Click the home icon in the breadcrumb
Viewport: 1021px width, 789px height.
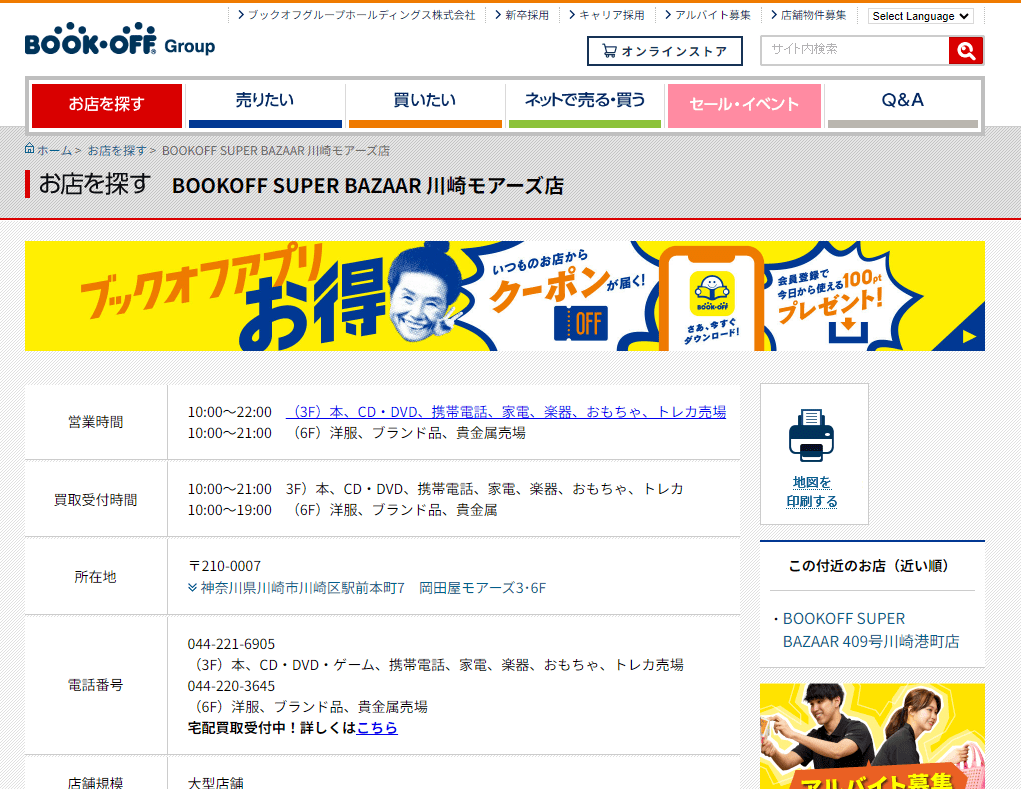tap(28, 149)
